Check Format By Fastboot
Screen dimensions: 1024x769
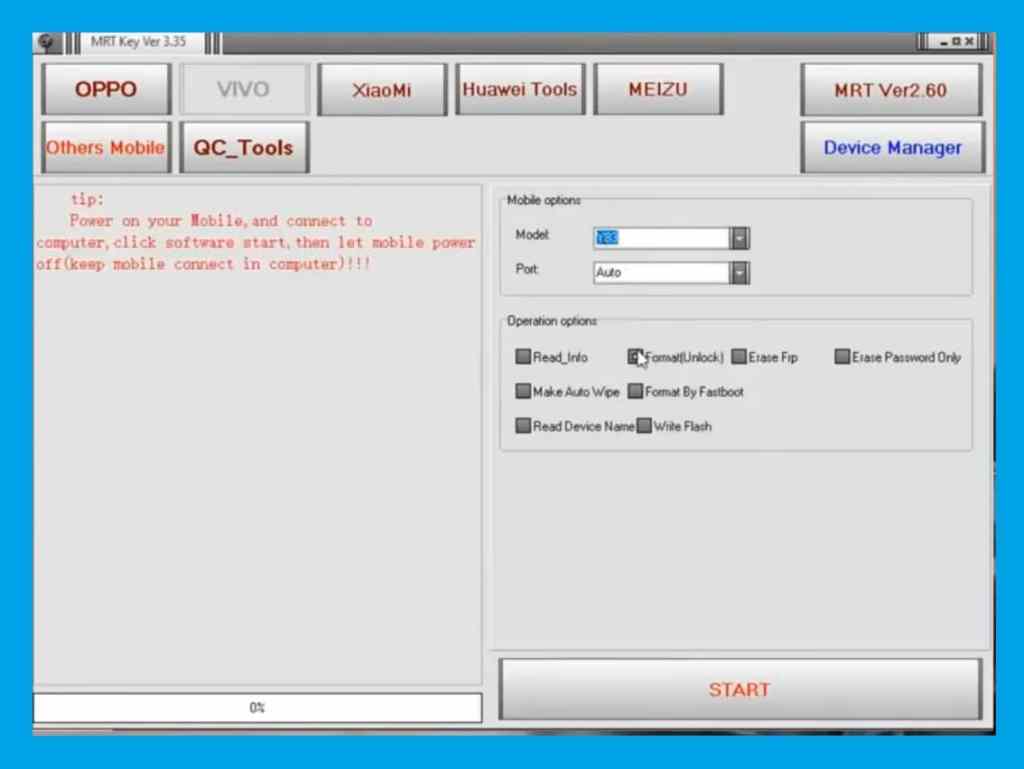pyautogui.click(x=635, y=391)
